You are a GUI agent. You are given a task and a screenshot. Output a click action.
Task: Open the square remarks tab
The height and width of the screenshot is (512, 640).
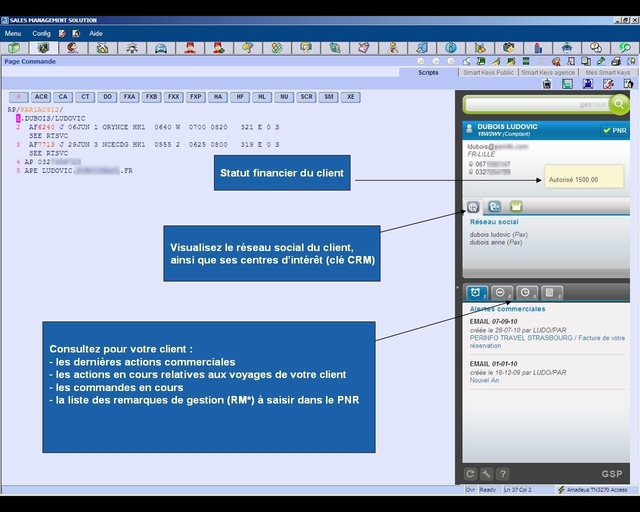551,293
